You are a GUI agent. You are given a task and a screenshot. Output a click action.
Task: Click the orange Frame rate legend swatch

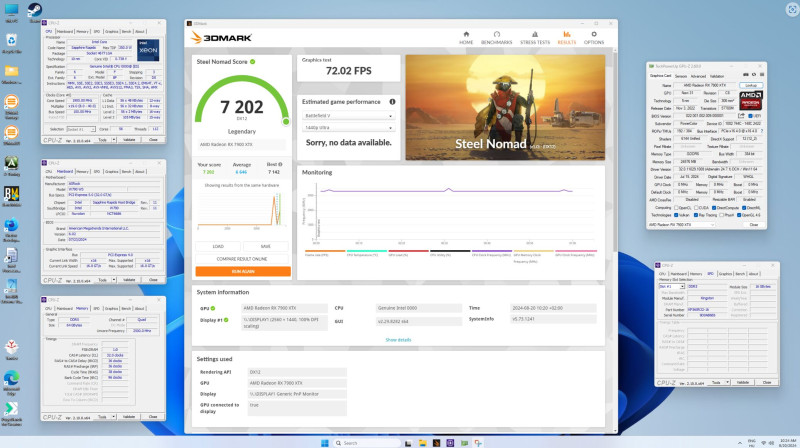click(x=325, y=251)
